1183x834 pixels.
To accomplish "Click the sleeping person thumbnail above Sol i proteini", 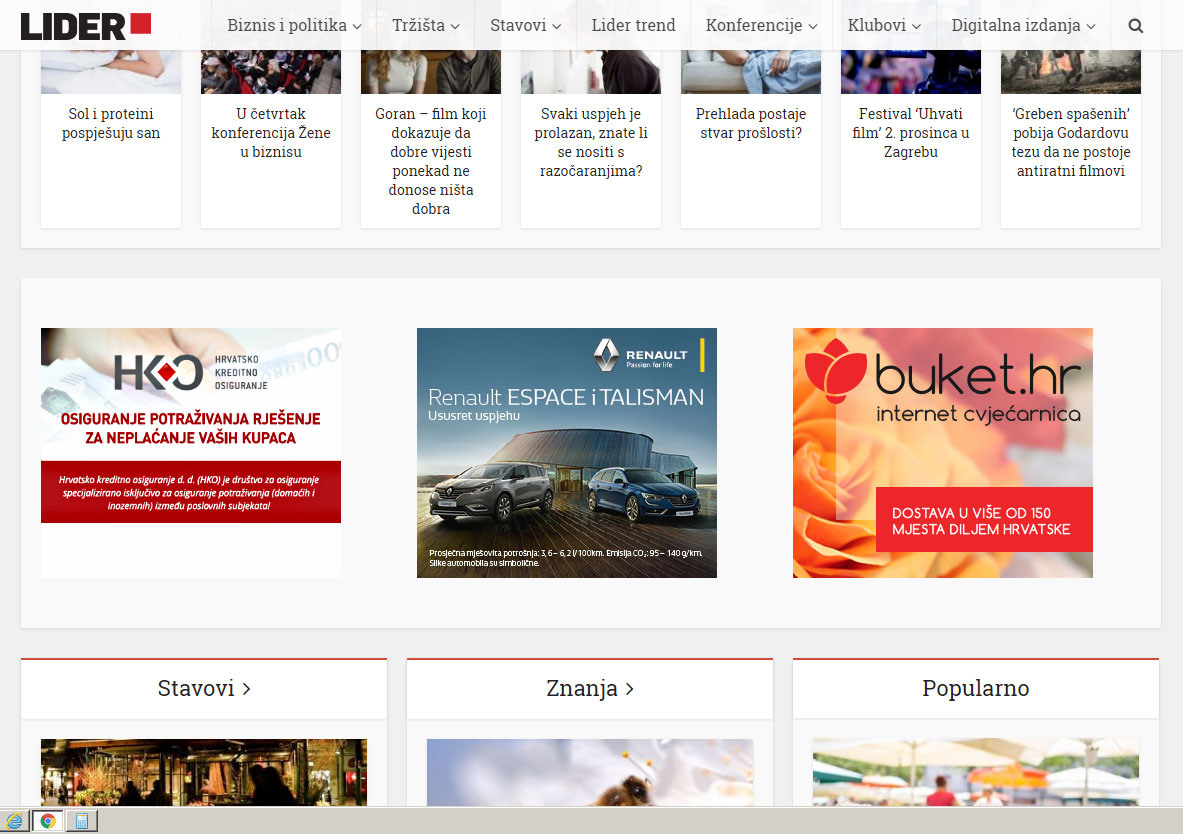I will pyautogui.click(x=111, y=72).
